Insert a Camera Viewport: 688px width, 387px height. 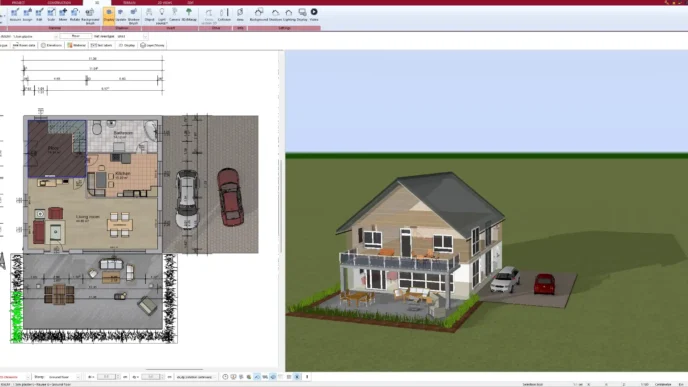tap(174, 14)
